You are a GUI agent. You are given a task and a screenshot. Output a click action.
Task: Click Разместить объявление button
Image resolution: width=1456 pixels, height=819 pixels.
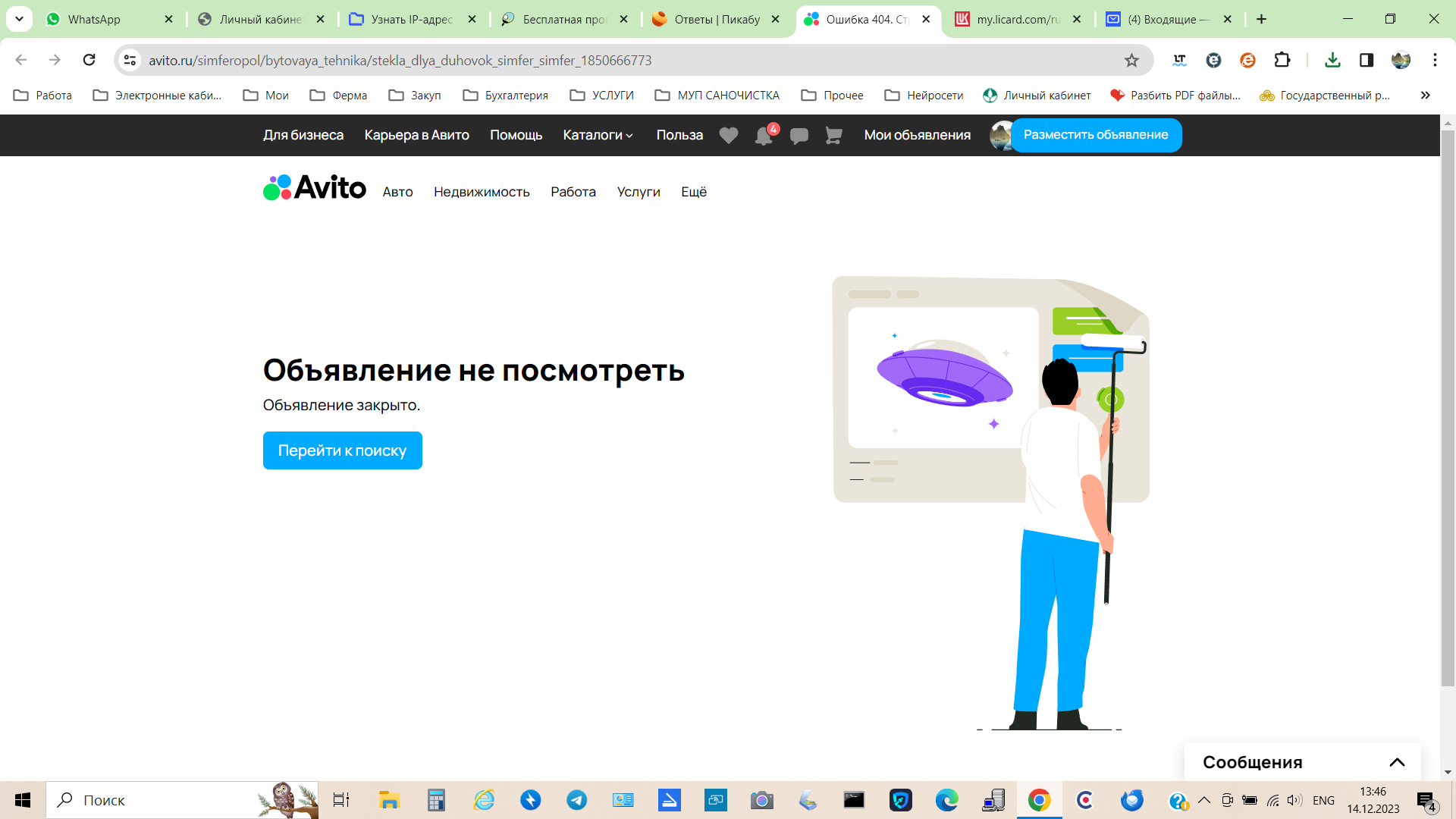1096,135
